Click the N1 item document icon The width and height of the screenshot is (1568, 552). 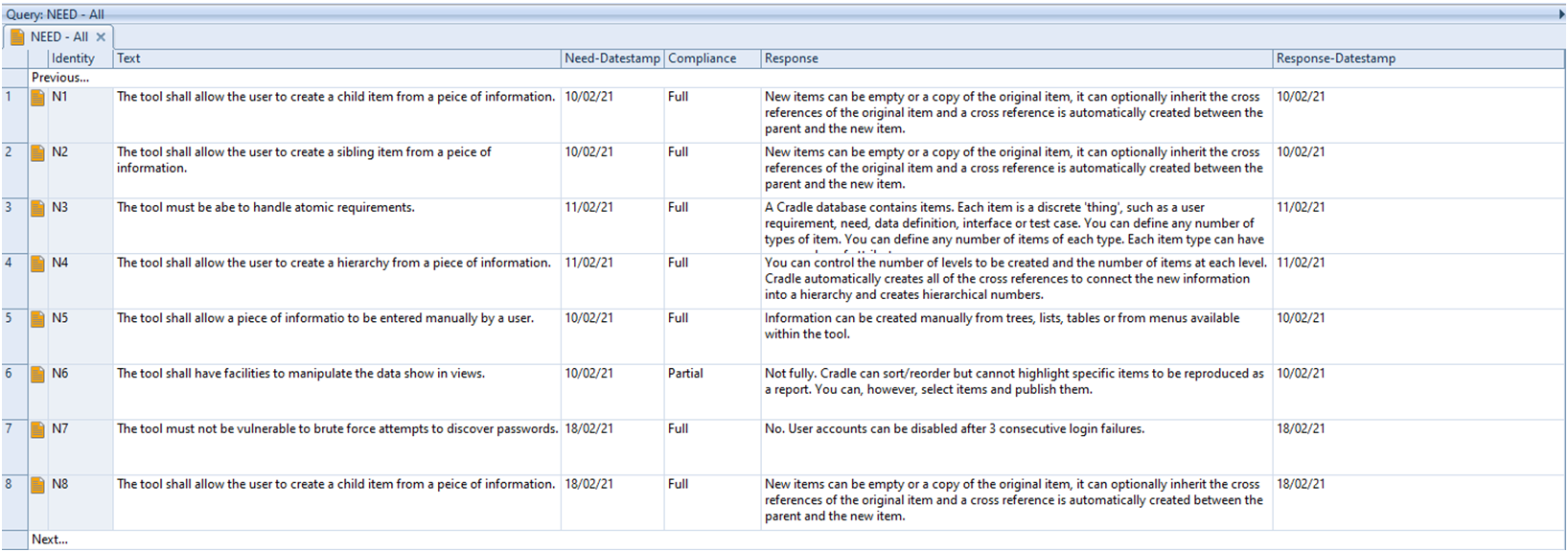(x=38, y=98)
